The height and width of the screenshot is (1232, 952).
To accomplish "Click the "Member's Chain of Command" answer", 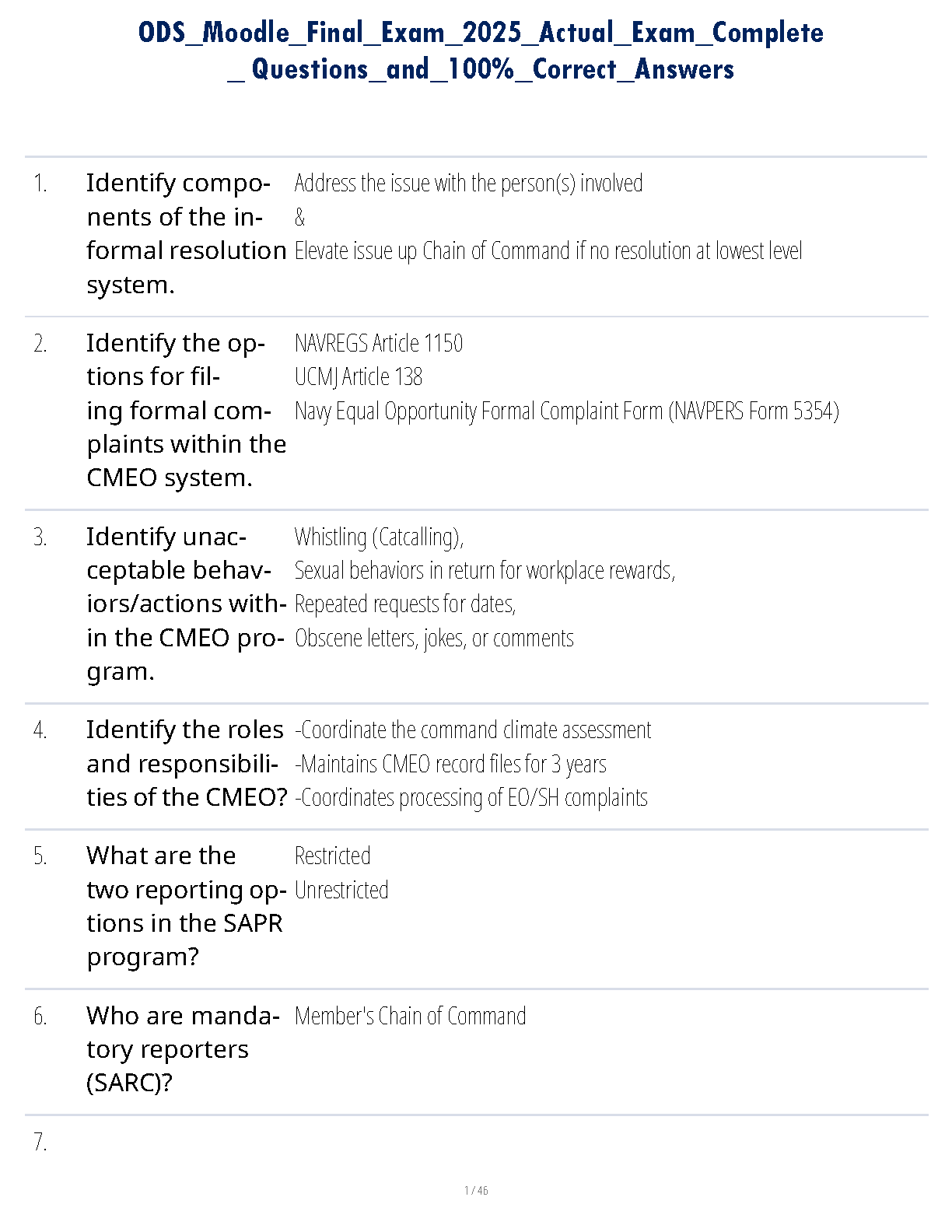I will pyautogui.click(x=410, y=1017).
